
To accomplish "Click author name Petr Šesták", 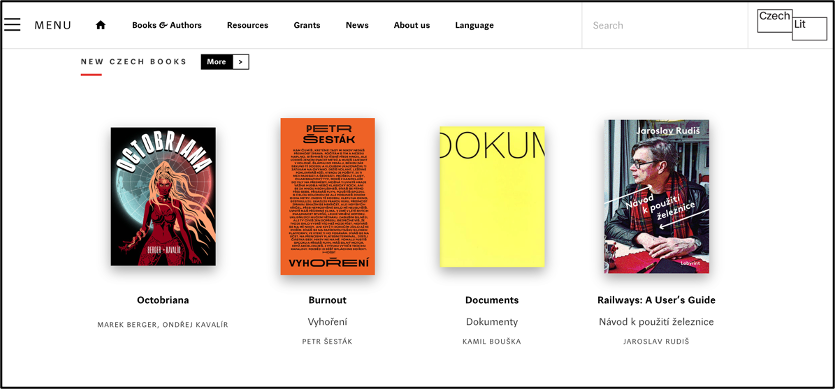I will pyautogui.click(x=327, y=341).
